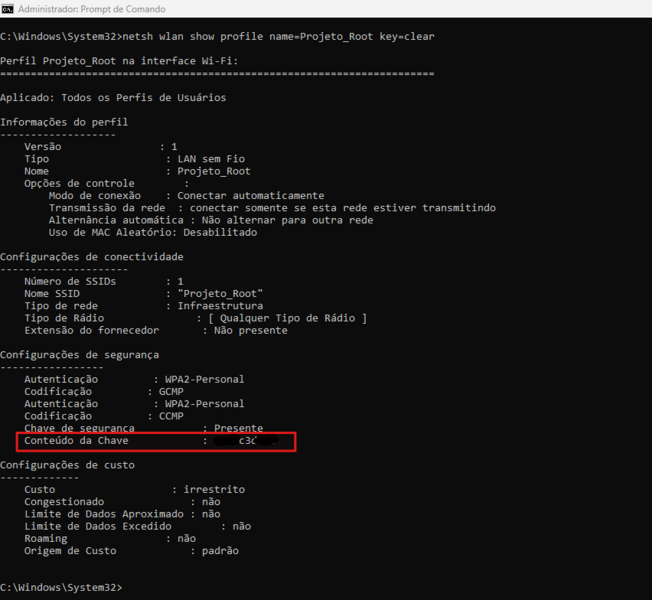This screenshot has width=652, height=600.
Task: Click the 'Perfil Projeto_Root na interface Wi-Fi:' line
Action: coord(119,61)
